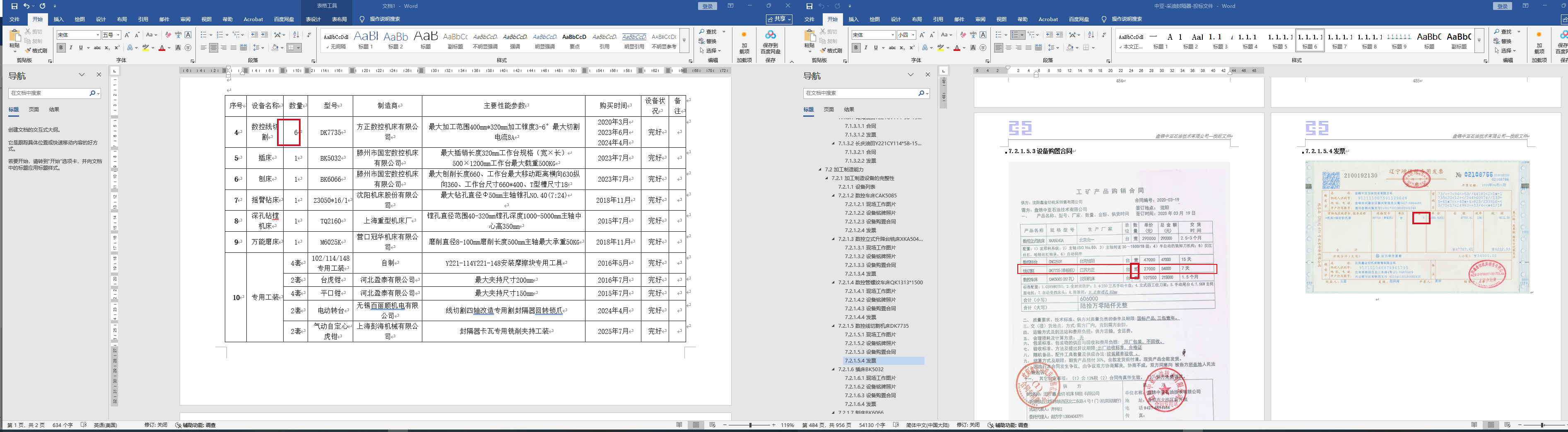Viewport: 1568px width, 432px height.
Task: Sort paragraphs A-Z in right window
Action: [x=1090, y=35]
